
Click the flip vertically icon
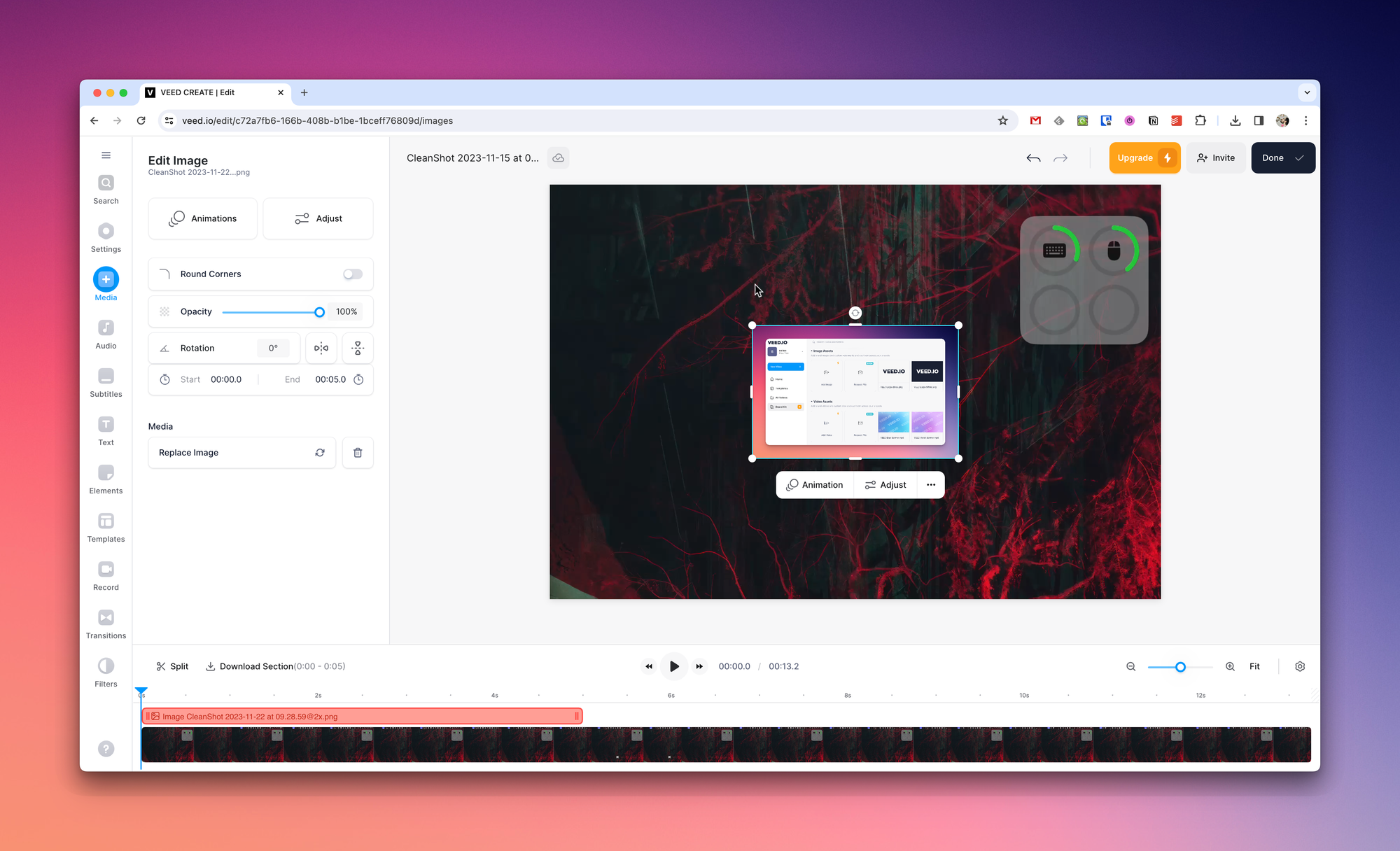(x=358, y=348)
